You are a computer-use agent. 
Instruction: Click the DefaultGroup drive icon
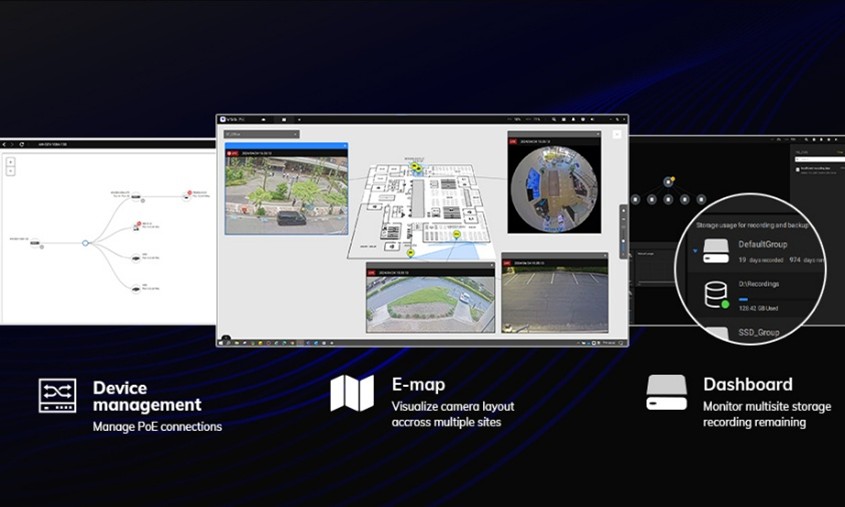(x=715, y=251)
